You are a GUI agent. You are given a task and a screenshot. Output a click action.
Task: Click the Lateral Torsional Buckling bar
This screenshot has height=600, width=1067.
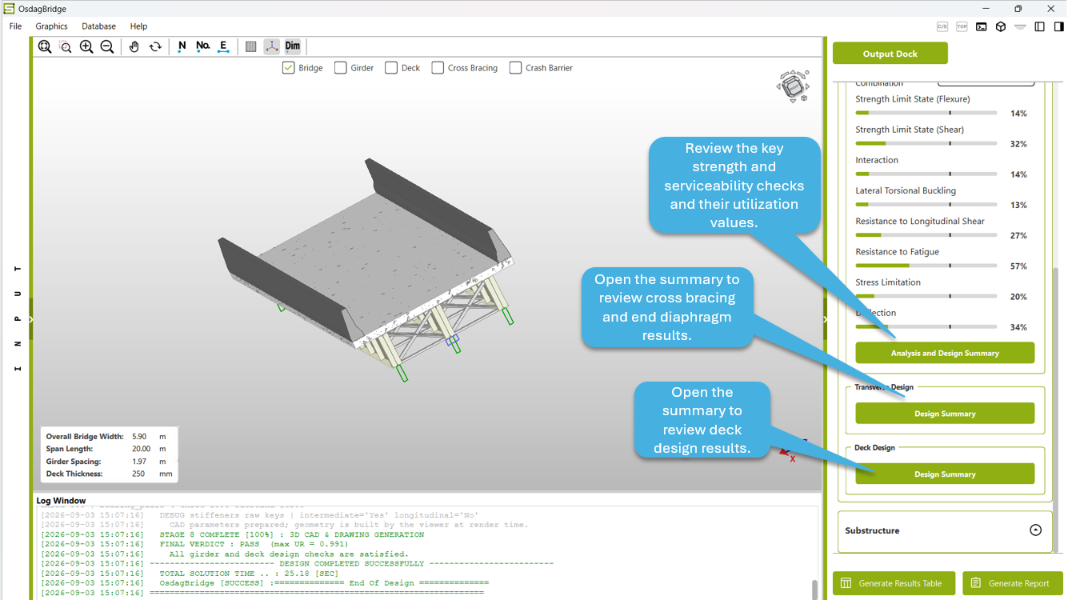926,204
